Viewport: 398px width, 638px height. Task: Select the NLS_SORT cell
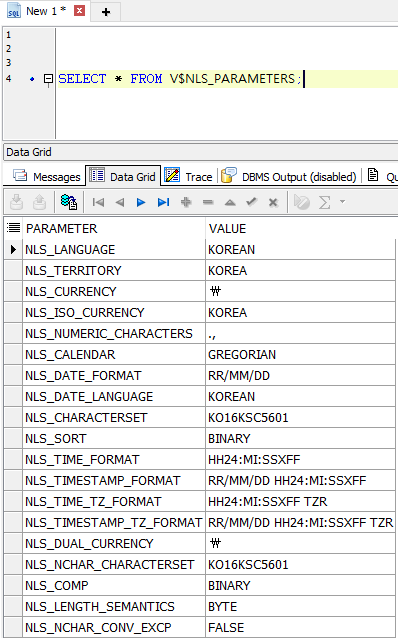pyautogui.click(x=114, y=439)
